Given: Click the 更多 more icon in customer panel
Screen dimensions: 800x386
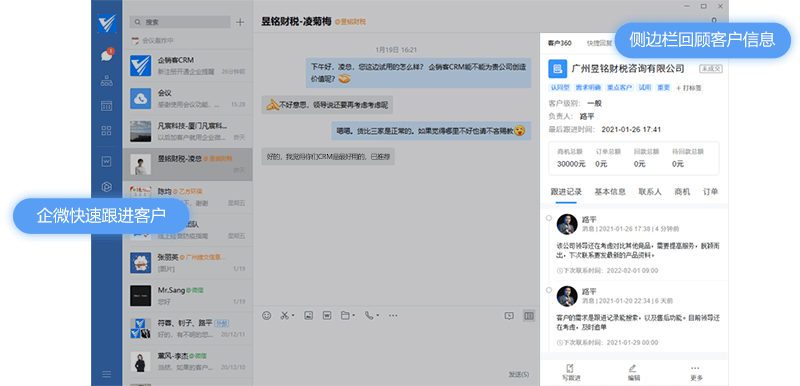Looking at the screenshot, I should click(x=696, y=372).
